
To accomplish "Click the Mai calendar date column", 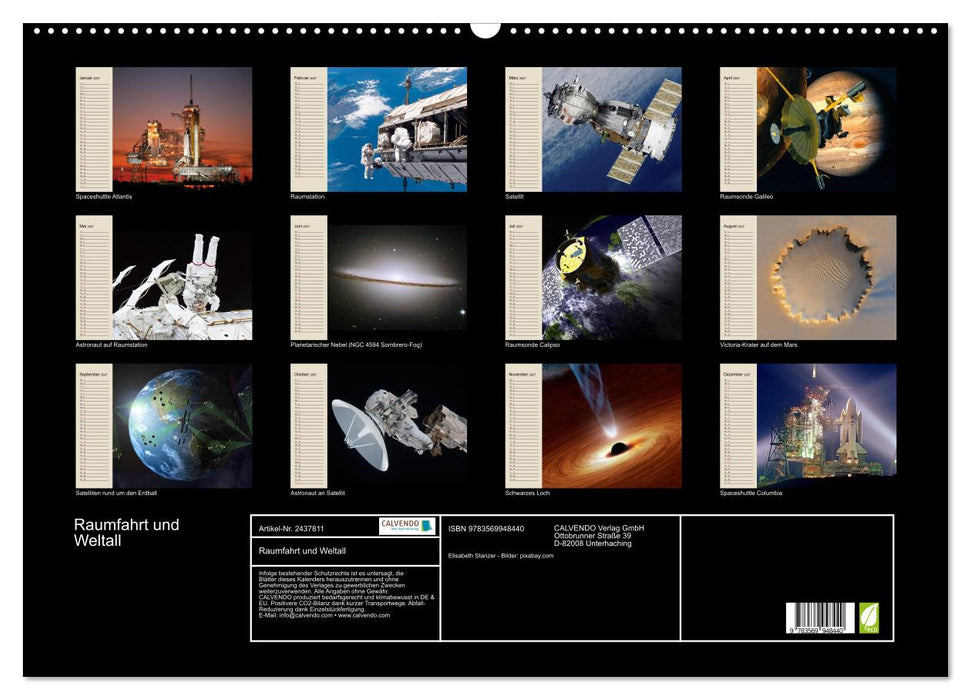I will (x=94, y=278).
